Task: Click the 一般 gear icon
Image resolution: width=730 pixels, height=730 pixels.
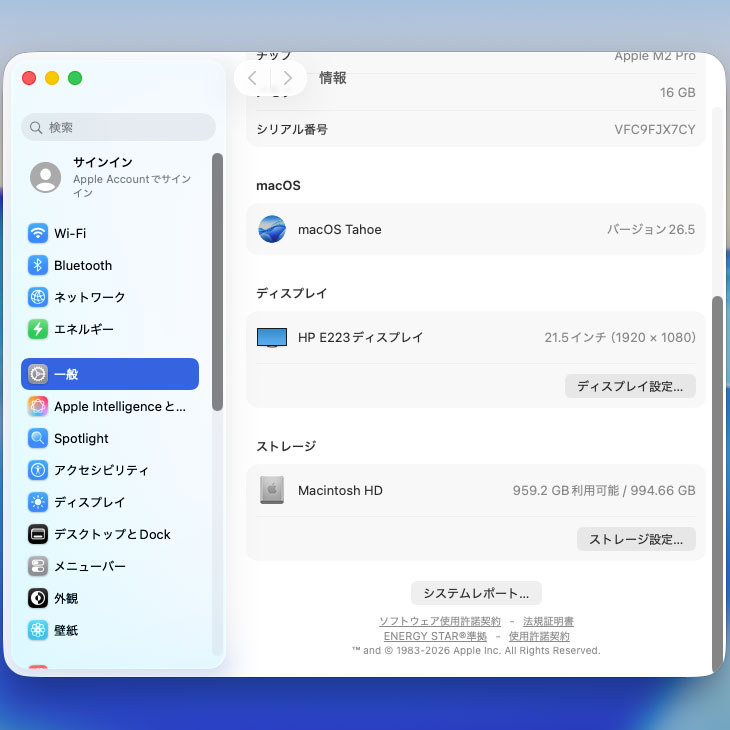Action: (38, 374)
